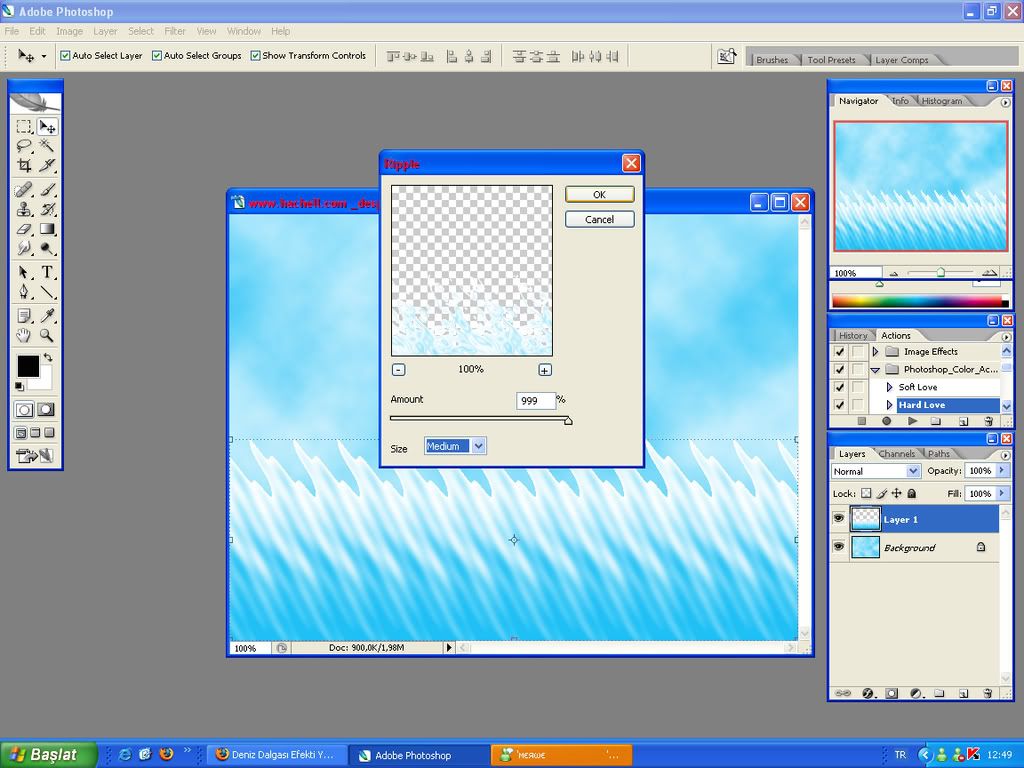Switch to the Histogram tab
Image resolution: width=1024 pixels, height=768 pixels.
pos(942,101)
